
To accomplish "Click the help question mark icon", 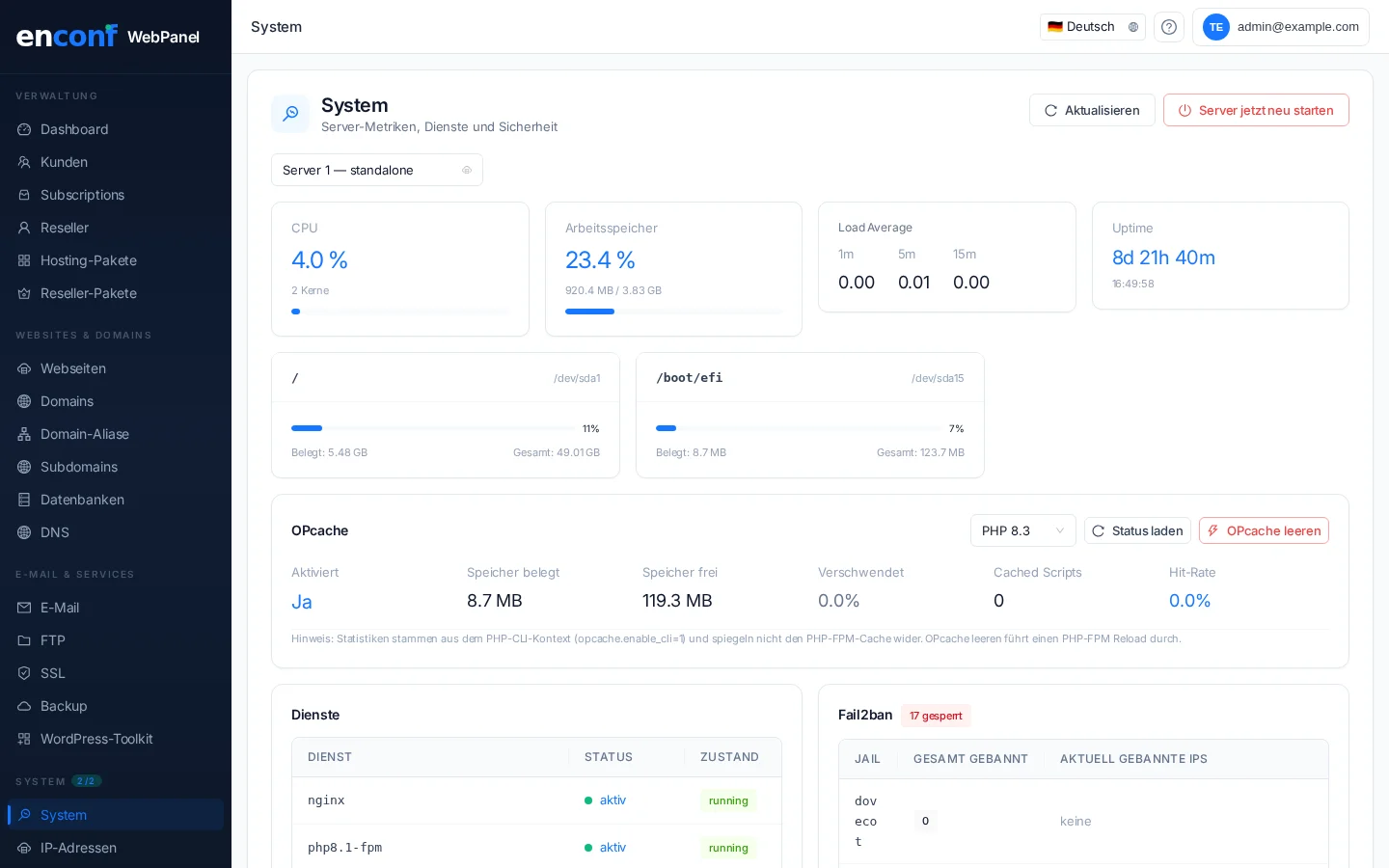I will (1168, 27).
